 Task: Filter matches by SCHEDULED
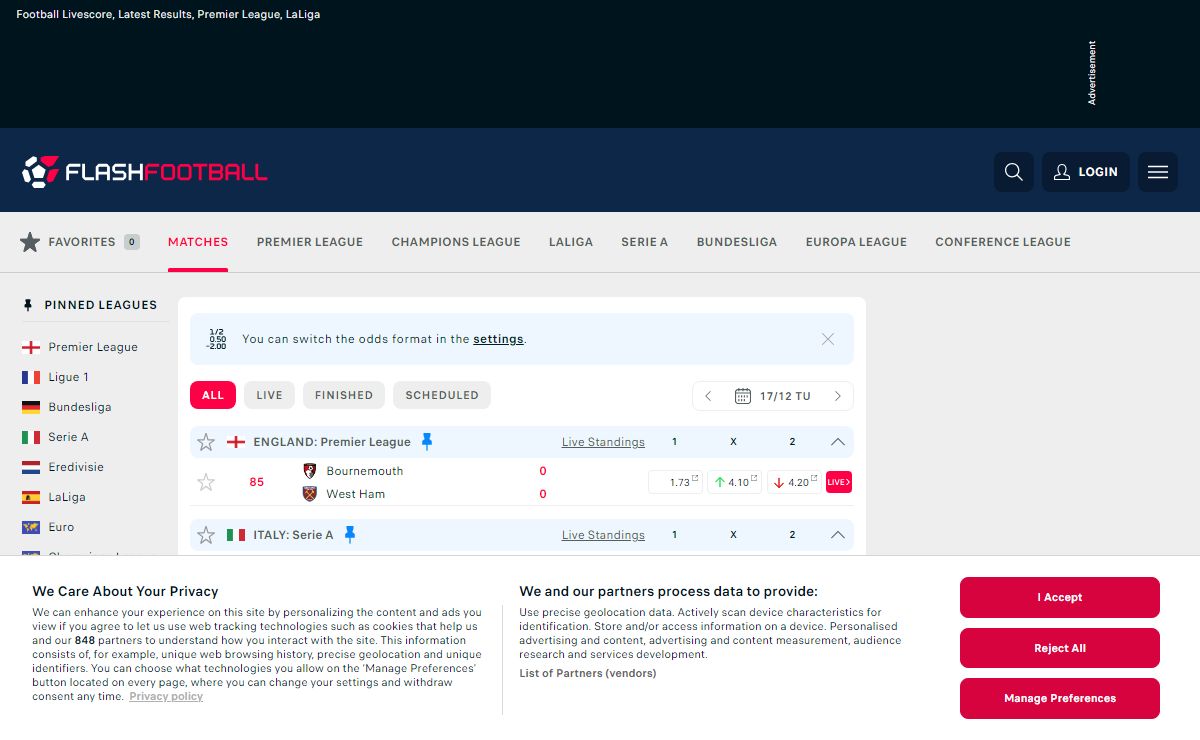point(442,395)
